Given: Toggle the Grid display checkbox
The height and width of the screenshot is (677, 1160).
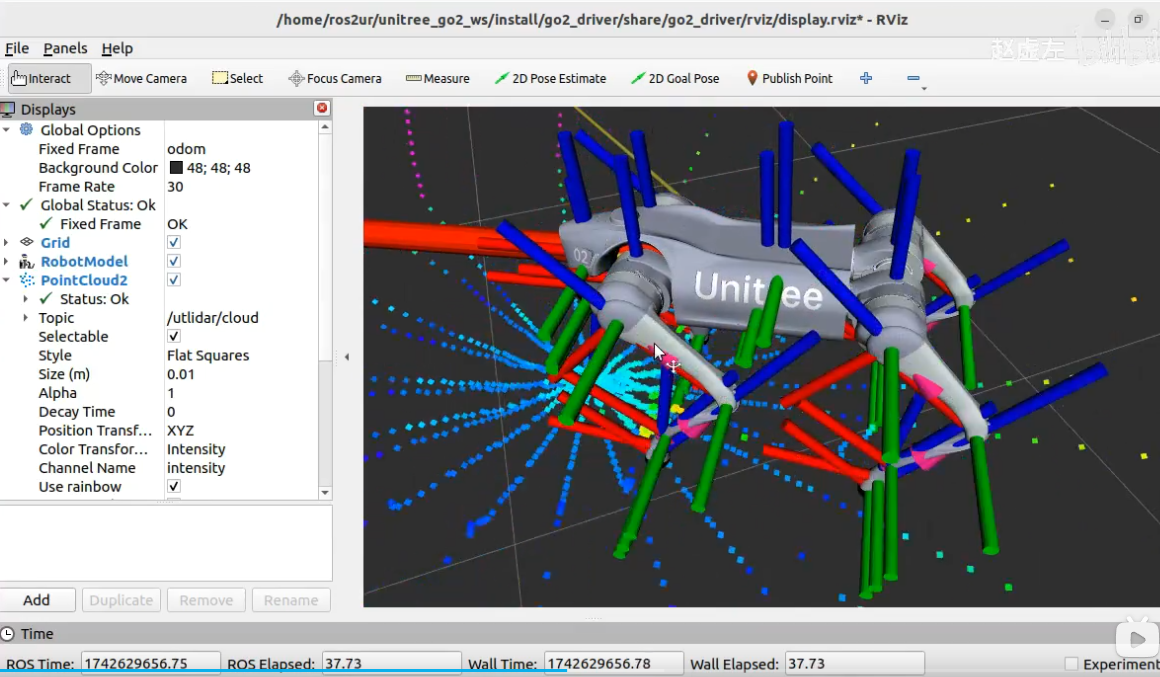Looking at the screenshot, I should (174, 242).
